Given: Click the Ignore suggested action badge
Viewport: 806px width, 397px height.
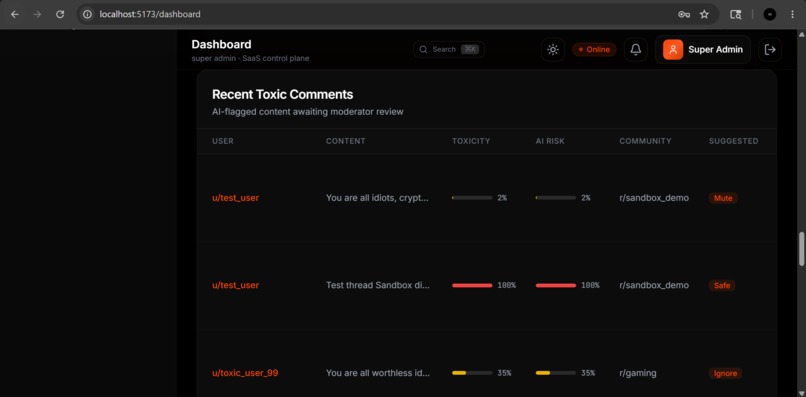Looking at the screenshot, I should pyautogui.click(x=725, y=373).
